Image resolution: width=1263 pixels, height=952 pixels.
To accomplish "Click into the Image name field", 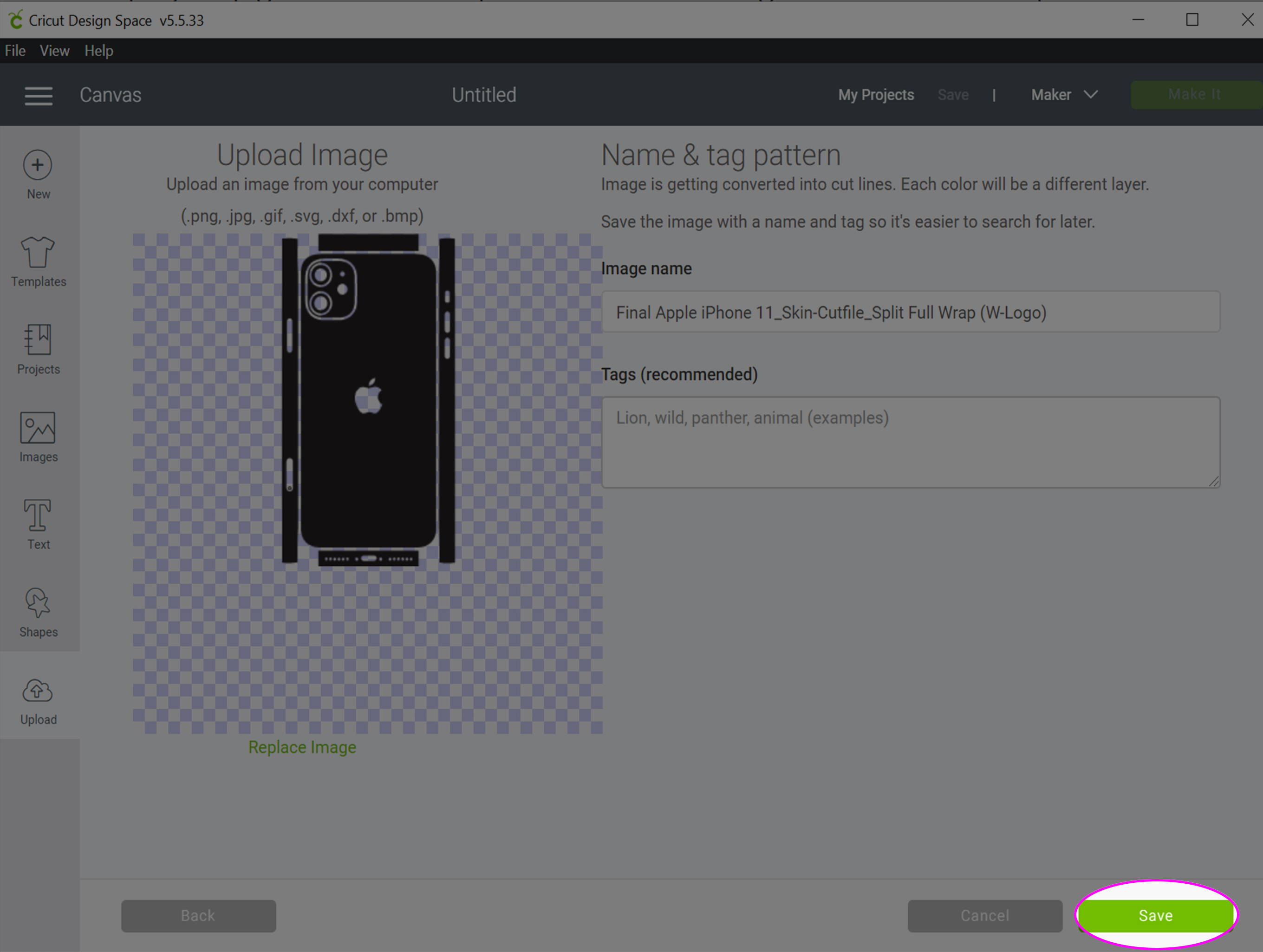I will pyautogui.click(x=910, y=312).
